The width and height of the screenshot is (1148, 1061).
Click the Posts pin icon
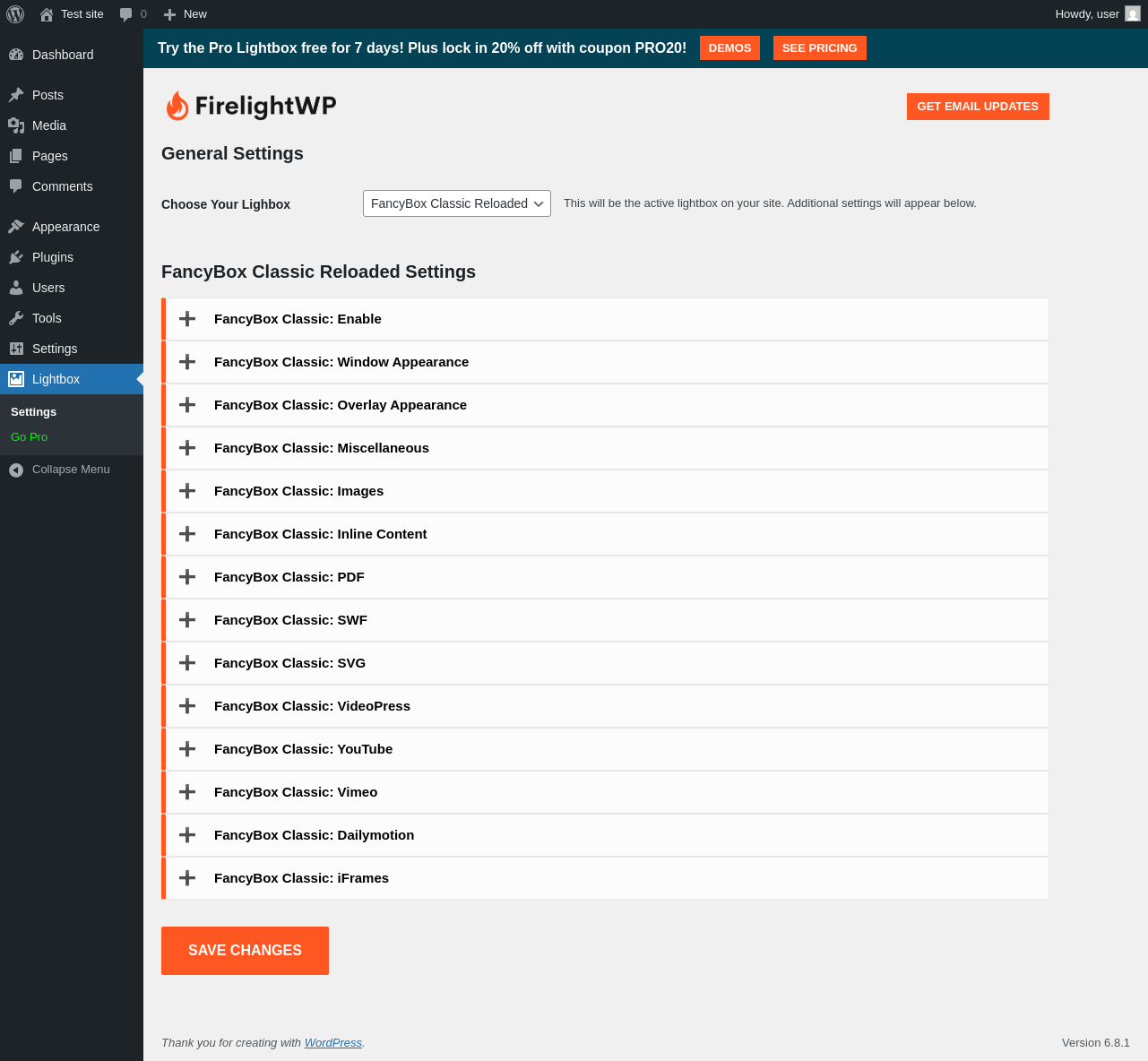[x=16, y=95]
